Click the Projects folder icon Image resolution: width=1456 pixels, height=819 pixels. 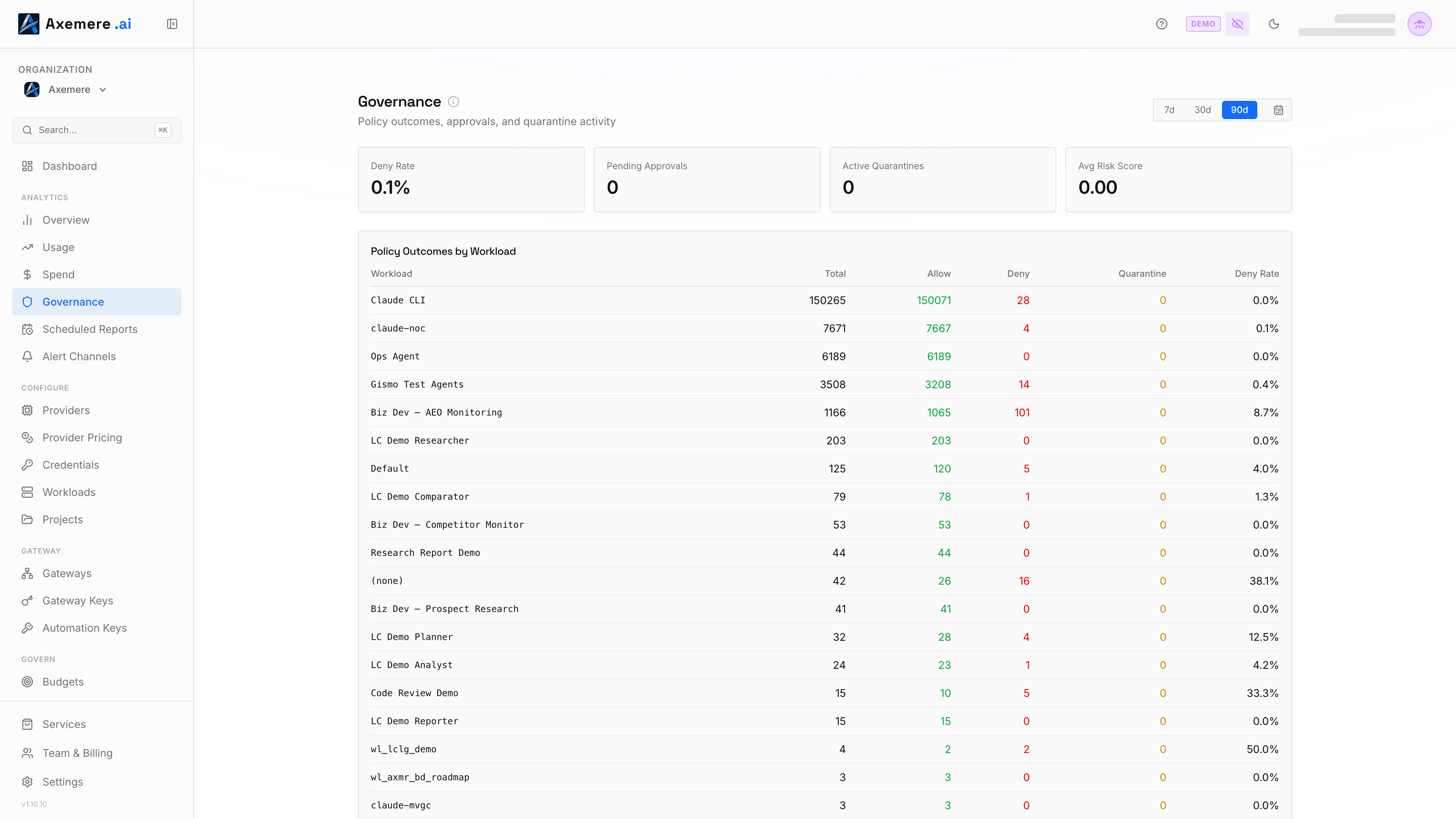pyautogui.click(x=27, y=519)
